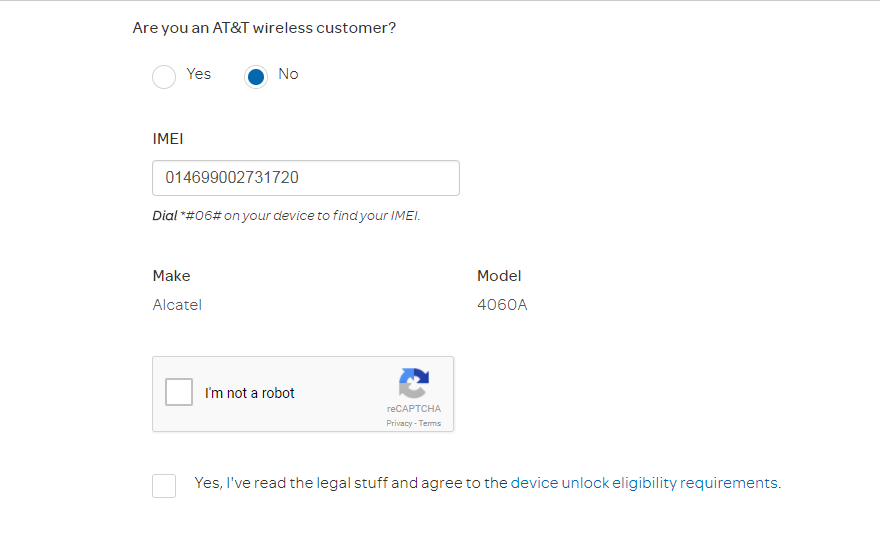Image resolution: width=880 pixels, height=557 pixels.
Task: Click the AT&T wireless customer question text
Action: pyautogui.click(x=264, y=28)
